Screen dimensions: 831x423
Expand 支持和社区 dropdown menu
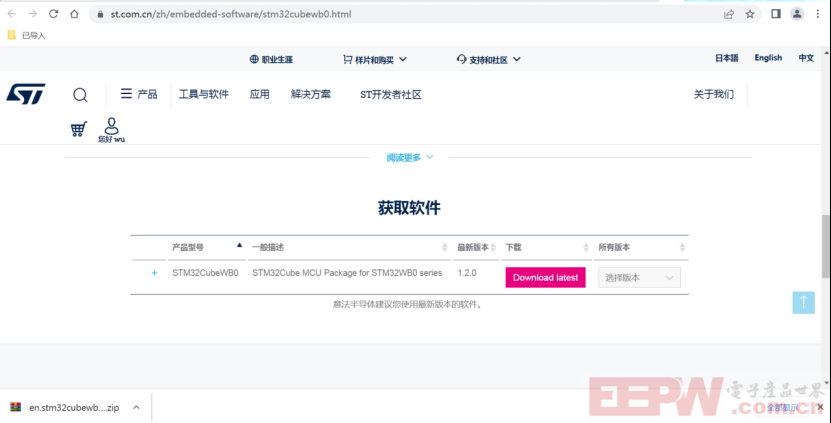[489, 59]
